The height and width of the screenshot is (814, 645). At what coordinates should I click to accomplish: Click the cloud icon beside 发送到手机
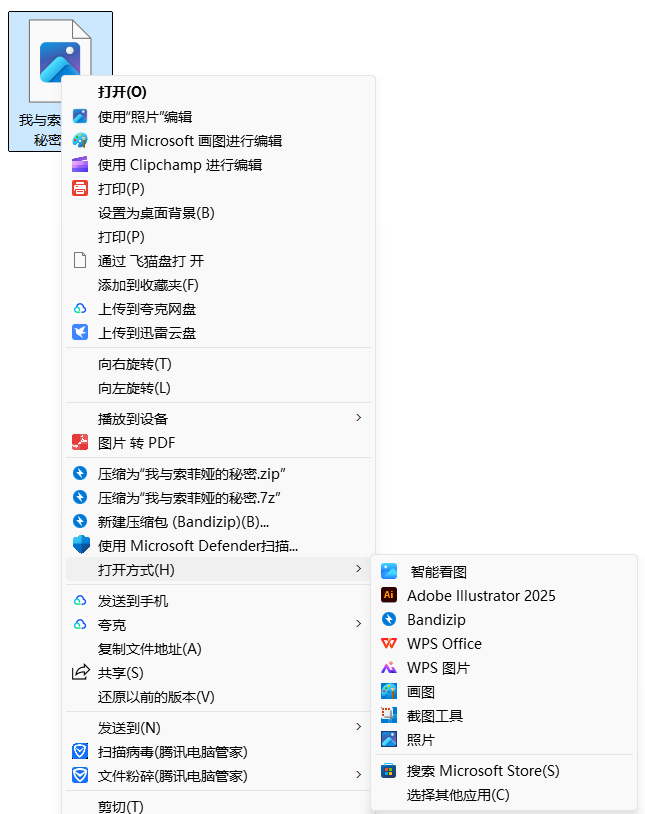click(x=80, y=601)
